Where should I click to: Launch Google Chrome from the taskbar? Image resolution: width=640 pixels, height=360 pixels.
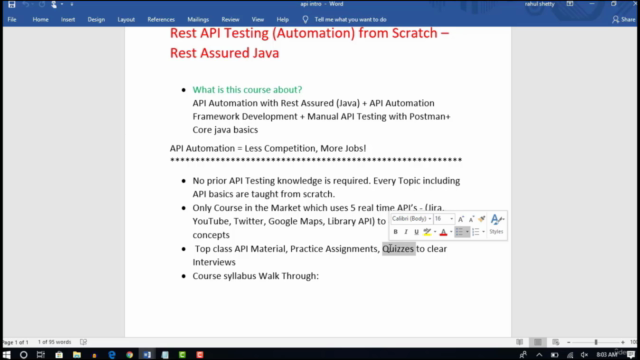click(129, 355)
